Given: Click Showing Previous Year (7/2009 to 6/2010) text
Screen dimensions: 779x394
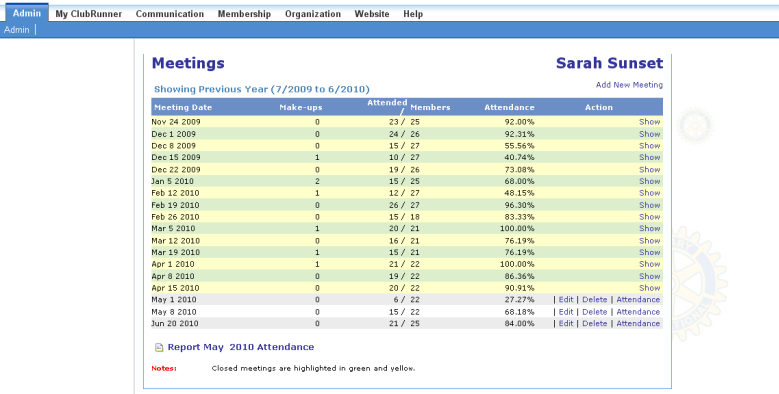Looking at the screenshot, I should point(262,89).
